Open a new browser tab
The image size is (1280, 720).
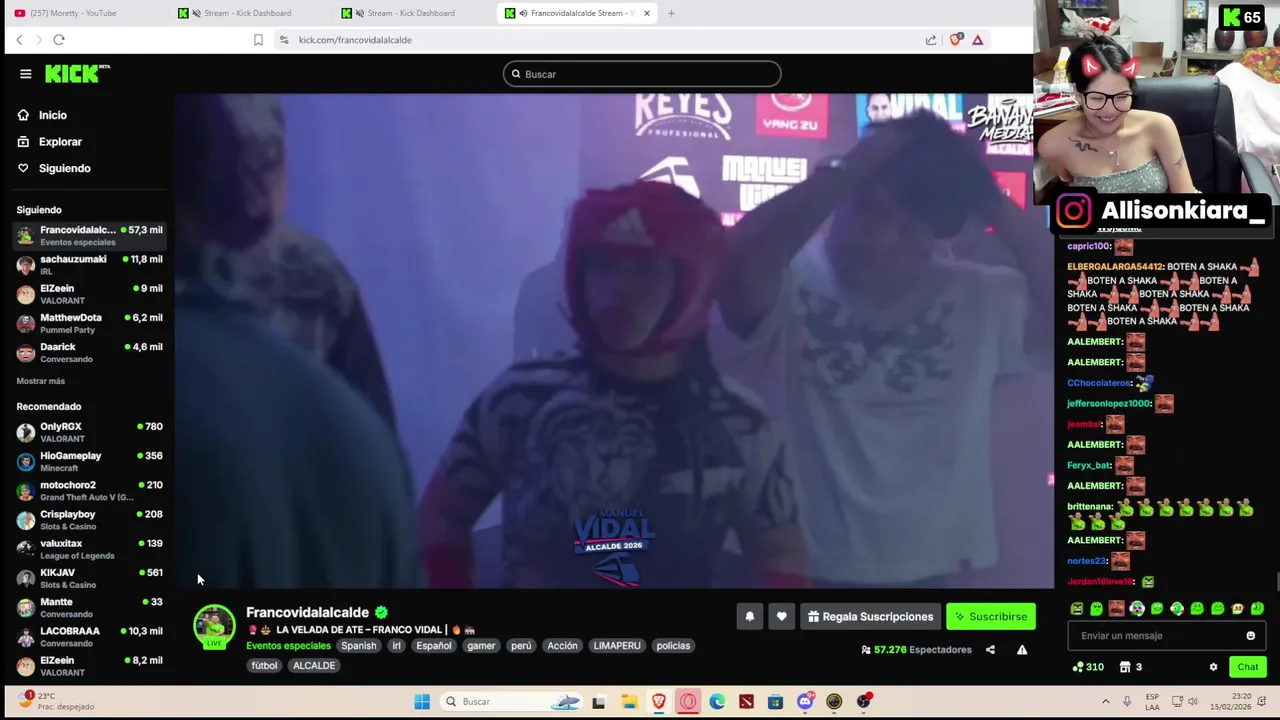click(671, 13)
